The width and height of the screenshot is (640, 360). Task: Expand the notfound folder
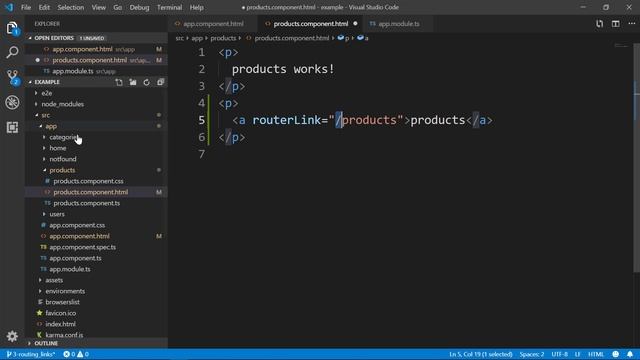[x=63, y=159]
